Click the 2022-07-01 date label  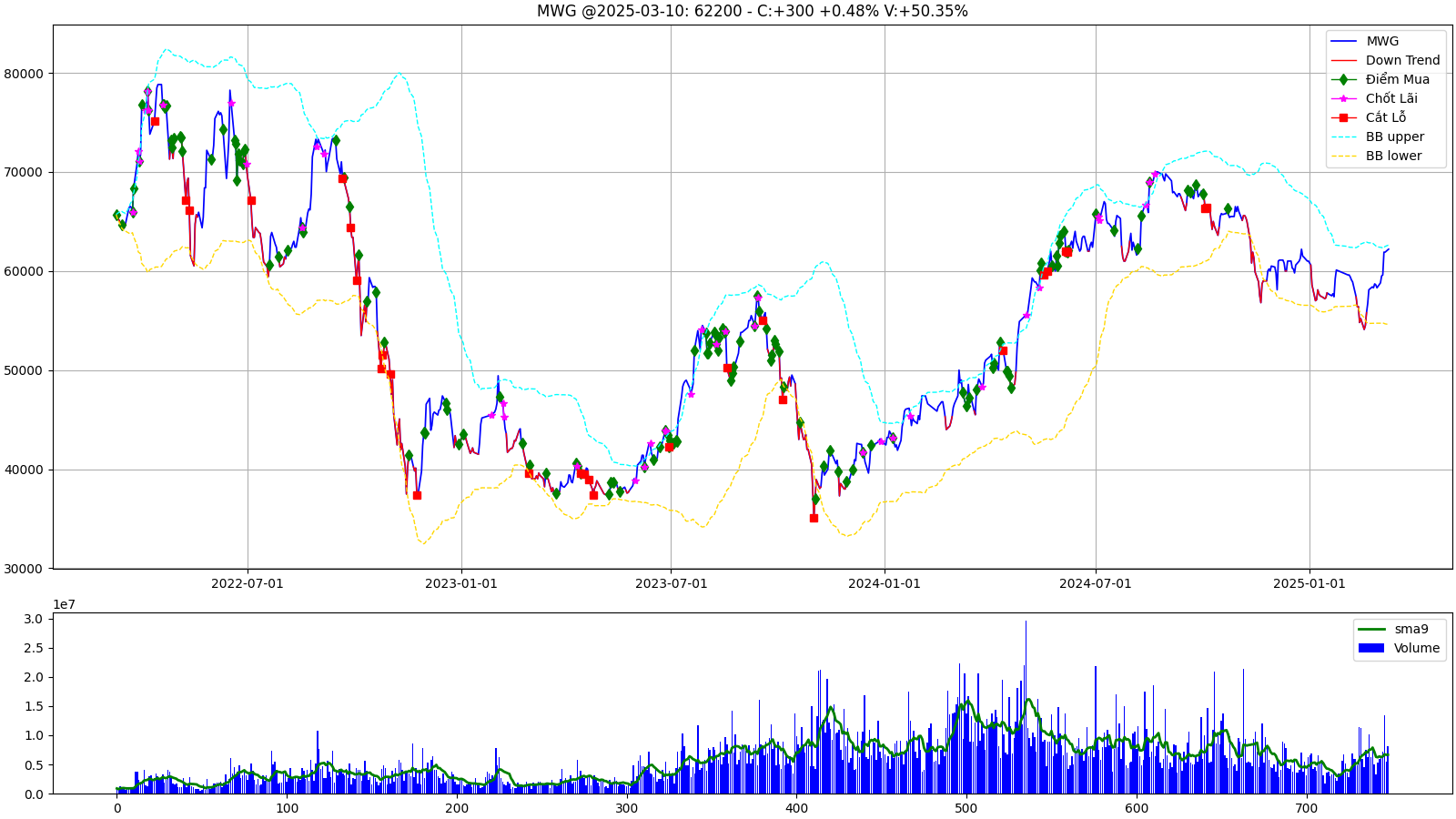point(248,583)
